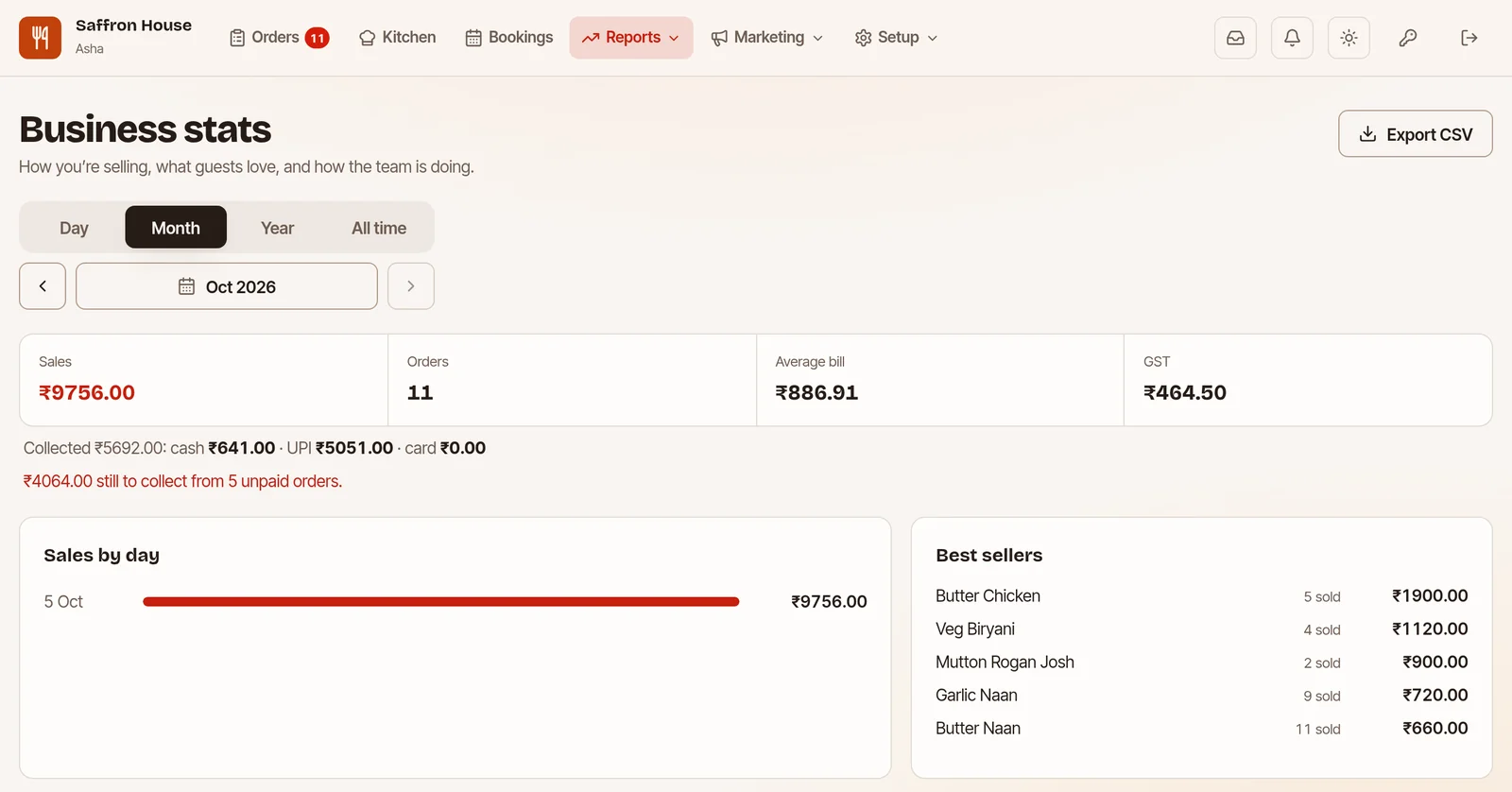
Task: Switch to the Day view
Action: pyautogui.click(x=74, y=228)
